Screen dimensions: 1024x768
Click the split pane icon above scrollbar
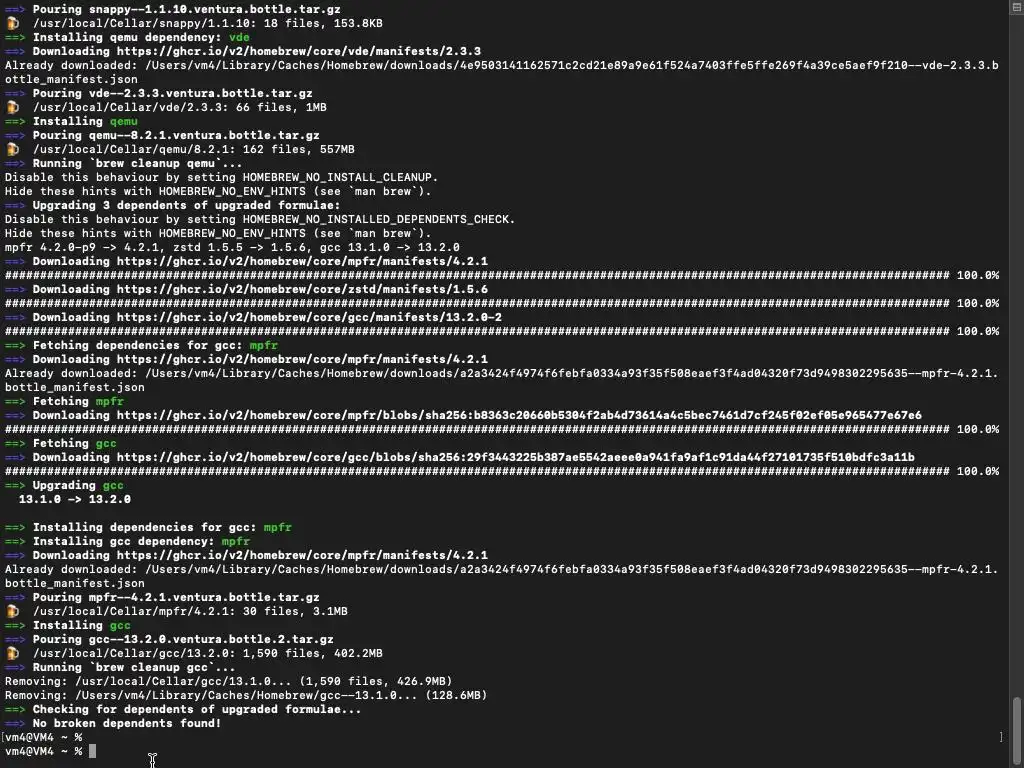coord(1016,6)
